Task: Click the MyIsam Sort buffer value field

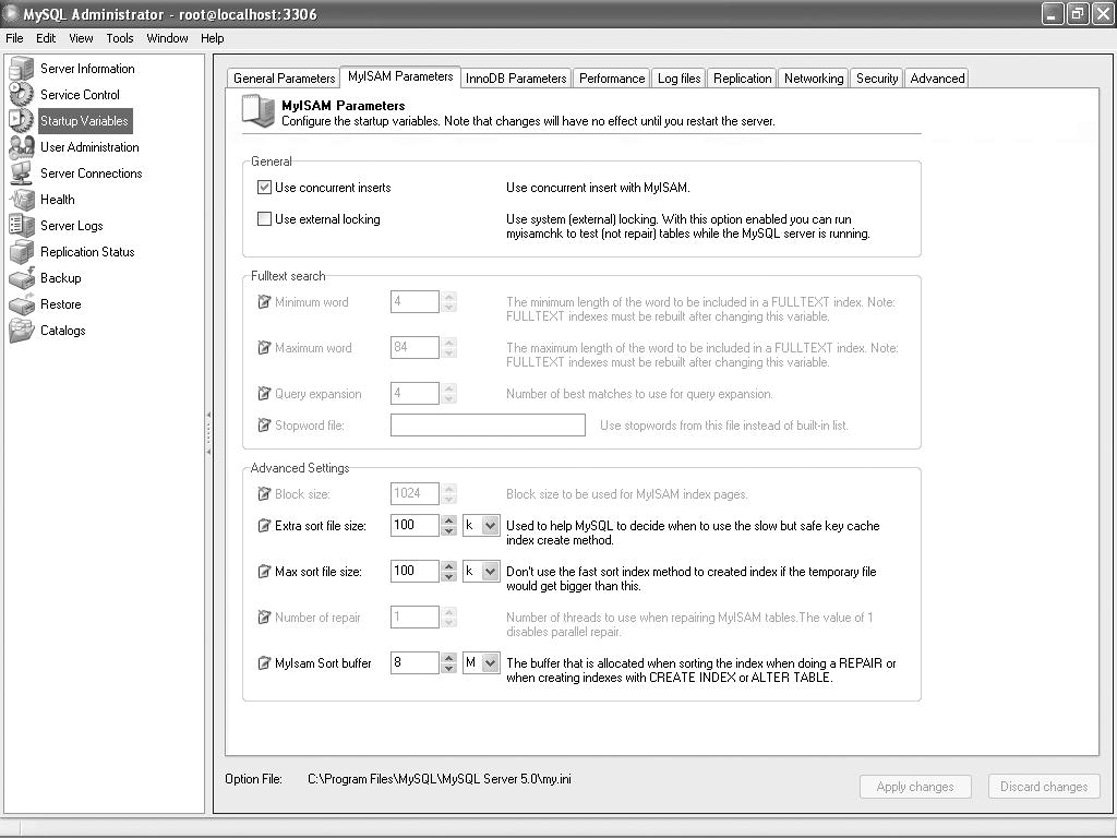Action: point(415,663)
